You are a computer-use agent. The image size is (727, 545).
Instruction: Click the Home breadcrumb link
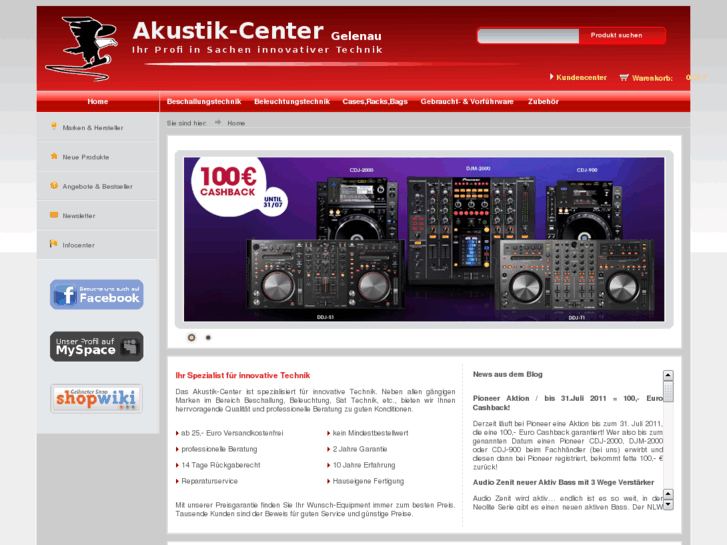point(236,123)
